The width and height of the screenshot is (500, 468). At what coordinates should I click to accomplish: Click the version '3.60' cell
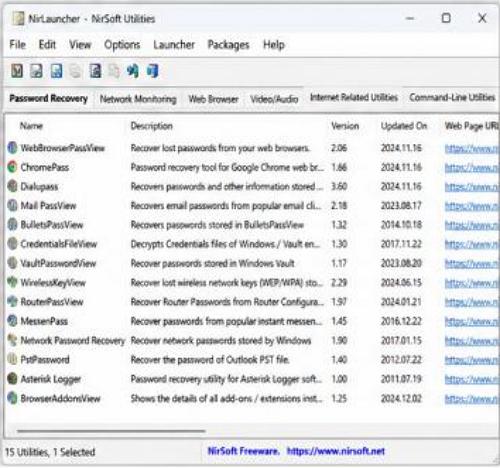(339, 186)
